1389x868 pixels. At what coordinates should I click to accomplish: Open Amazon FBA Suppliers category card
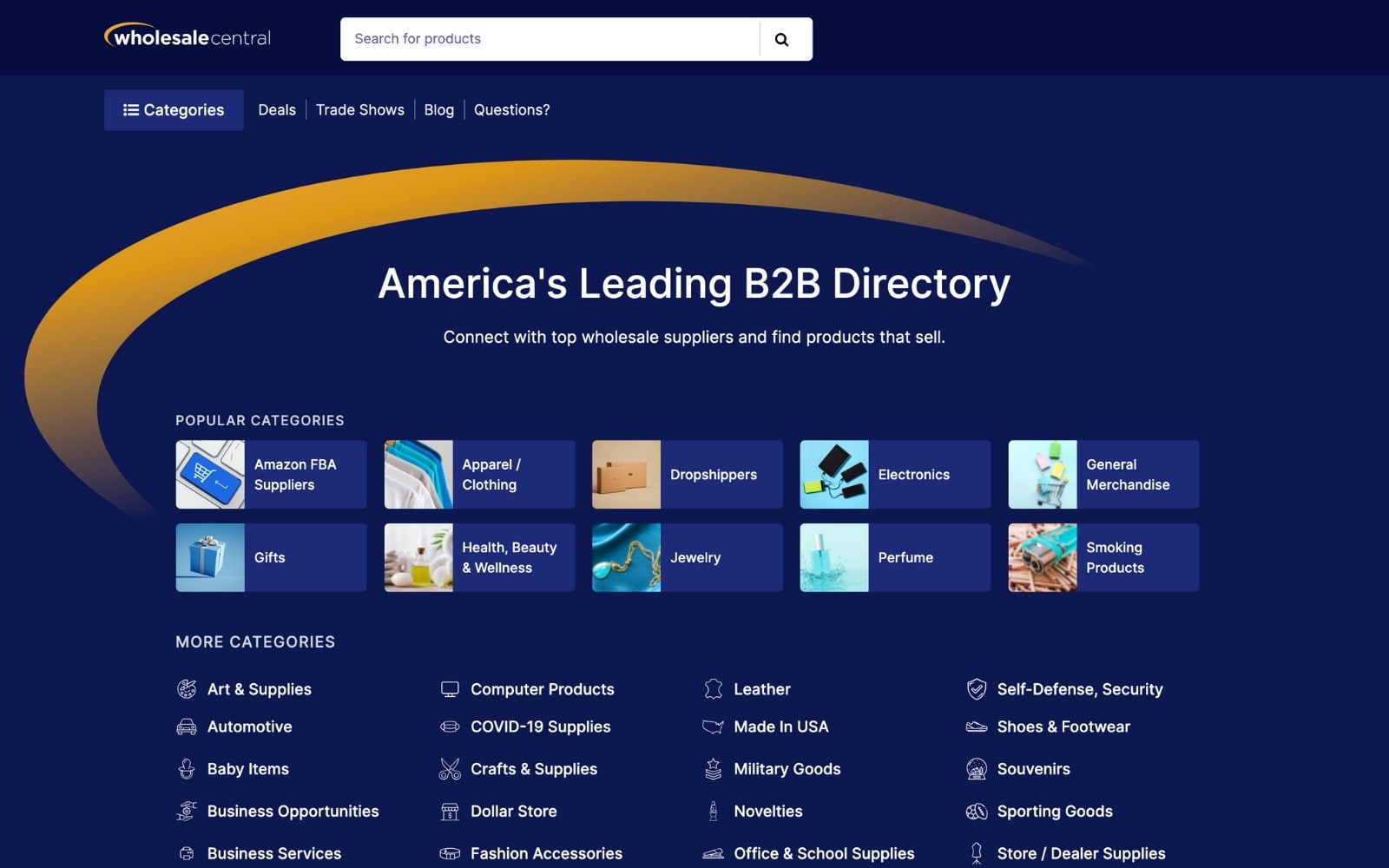[271, 474]
